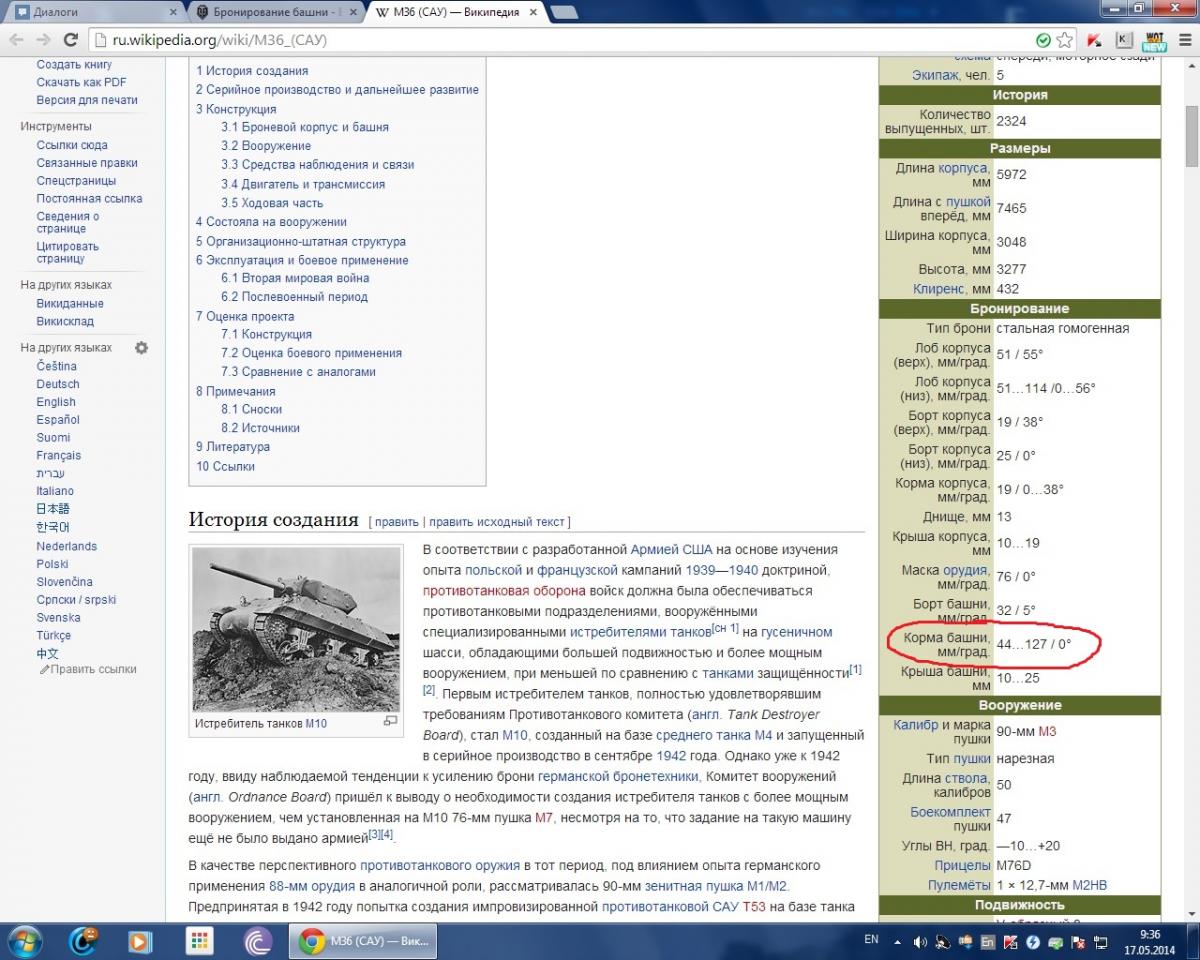Reload the page with the refresh icon
Viewport: 1200px width, 960px height.
click(x=70, y=40)
